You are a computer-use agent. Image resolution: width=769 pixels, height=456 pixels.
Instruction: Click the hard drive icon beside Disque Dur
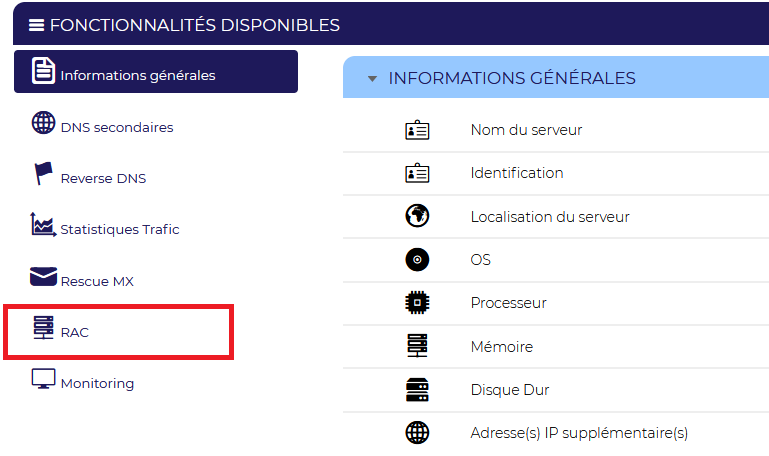point(417,390)
